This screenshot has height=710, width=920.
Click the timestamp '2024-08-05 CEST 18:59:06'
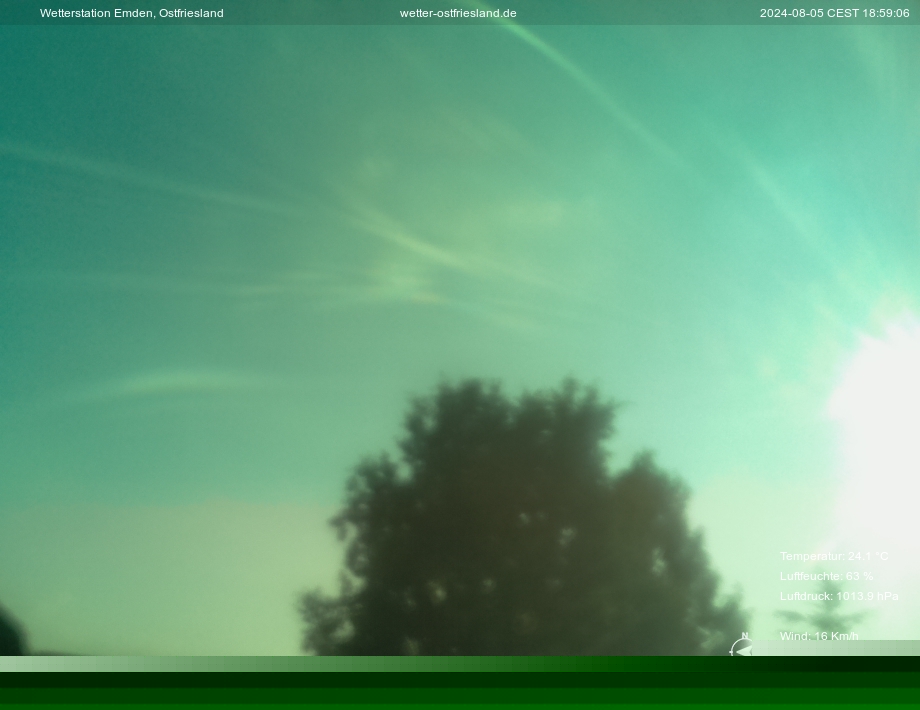pos(834,13)
